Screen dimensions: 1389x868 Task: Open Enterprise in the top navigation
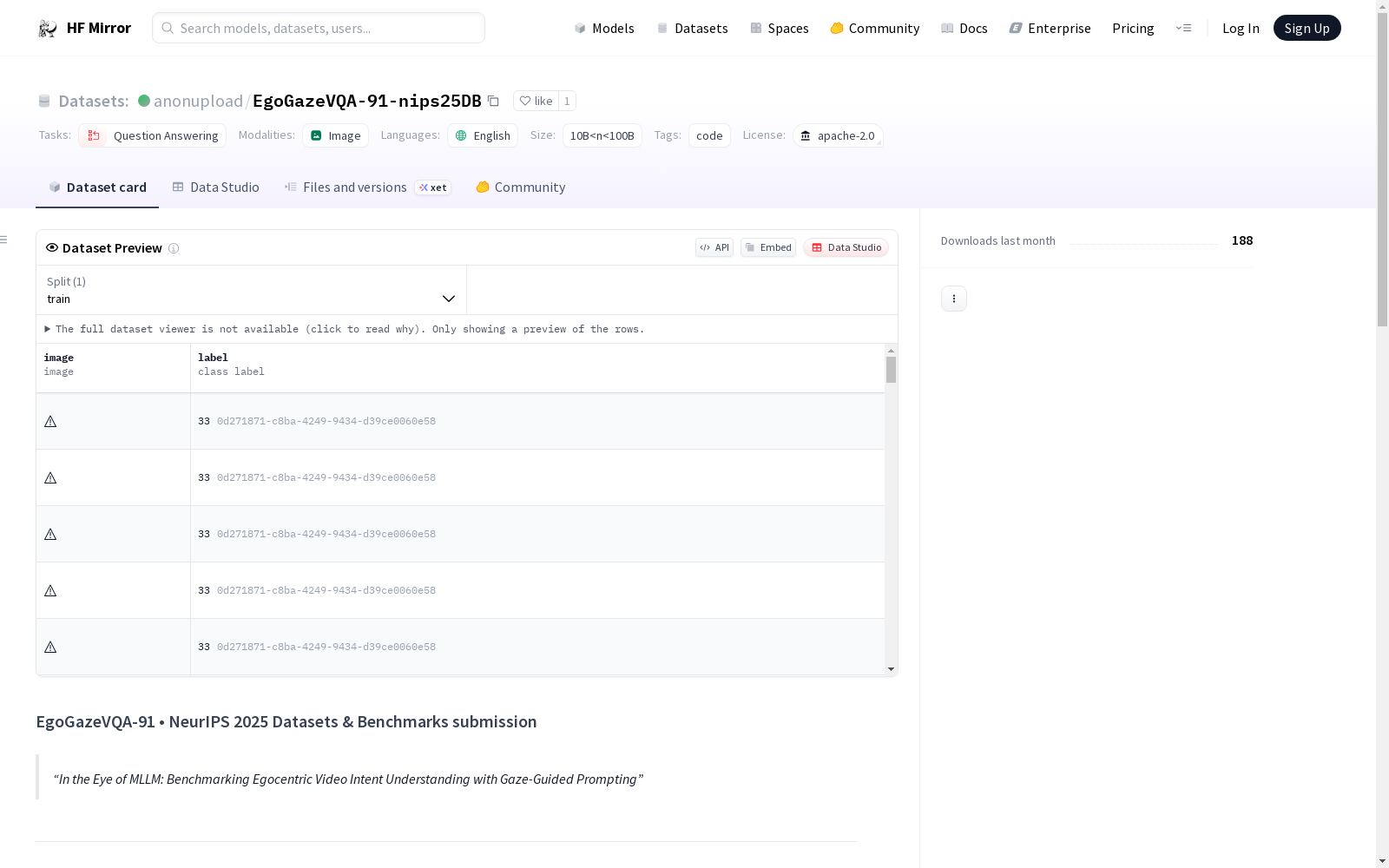(x=1050, y=28)
